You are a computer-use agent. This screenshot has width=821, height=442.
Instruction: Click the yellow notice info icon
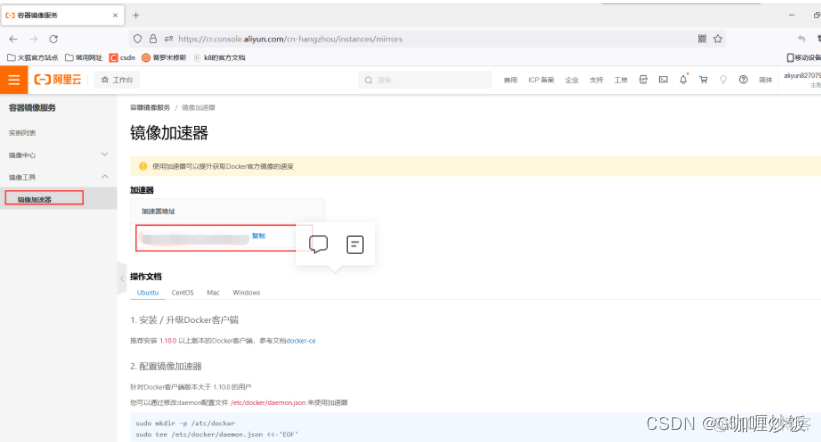pyautogui.click(x=143, y=166)
